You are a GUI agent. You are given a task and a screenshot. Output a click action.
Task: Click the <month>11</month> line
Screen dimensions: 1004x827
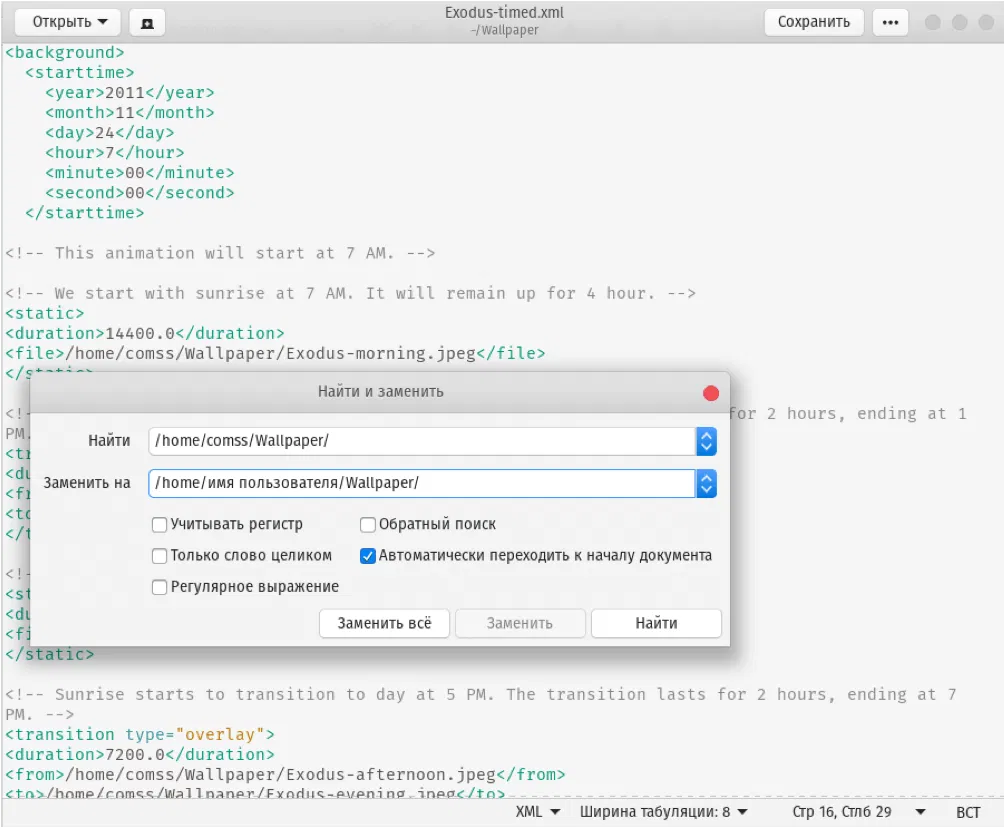tap(129, 113)
